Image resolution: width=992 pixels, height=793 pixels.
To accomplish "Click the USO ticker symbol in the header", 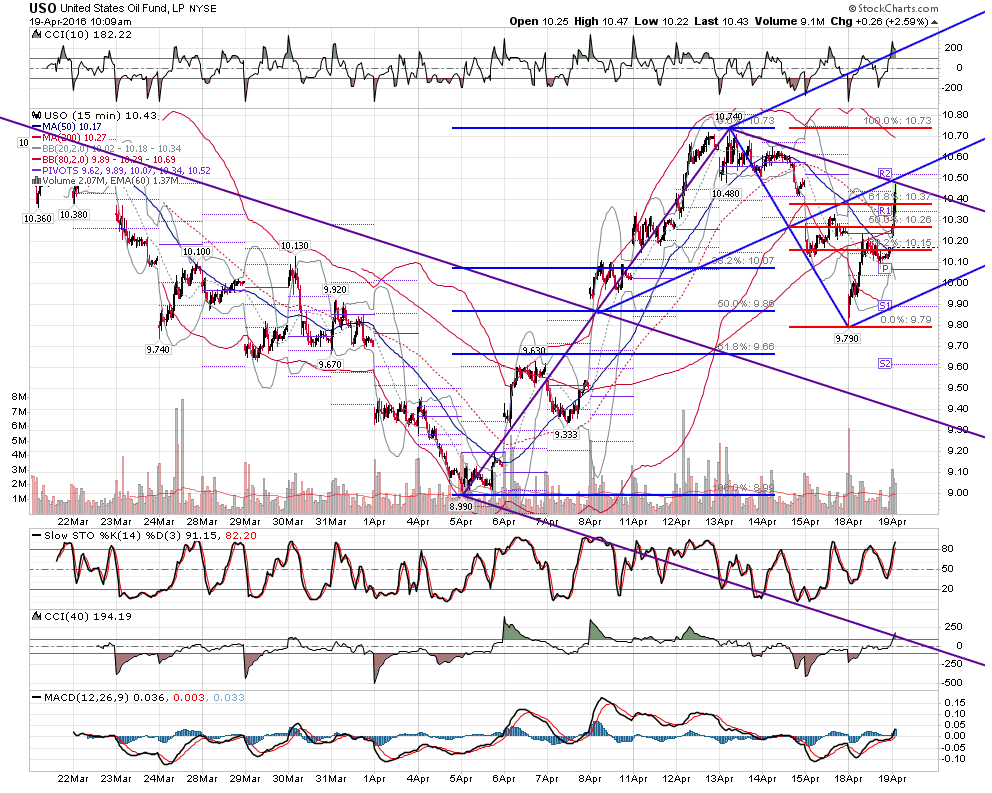I will tap(43, 8).
